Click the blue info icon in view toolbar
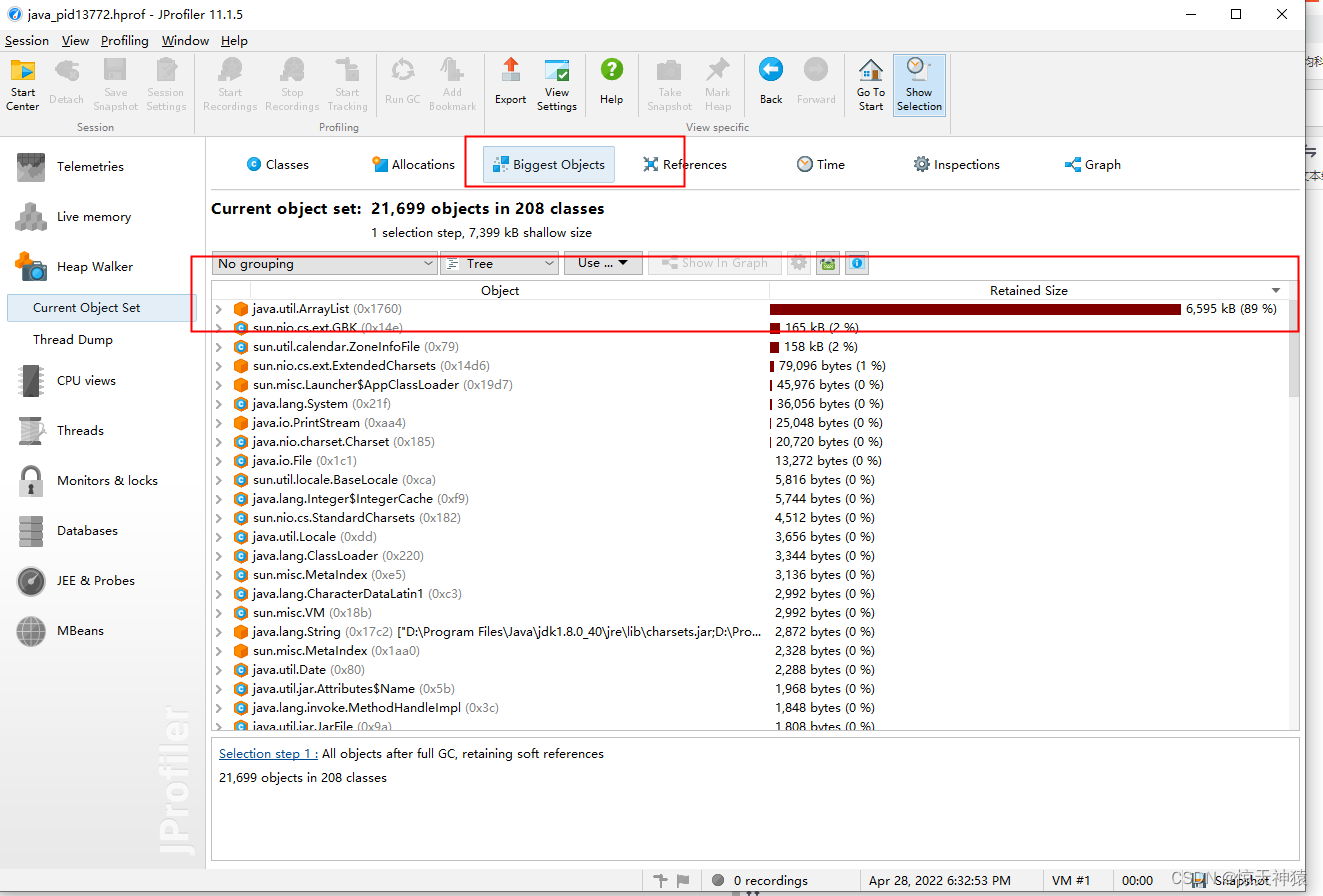Image resolution: width=1323 pixels, height=896 pixels. [856, 264]
